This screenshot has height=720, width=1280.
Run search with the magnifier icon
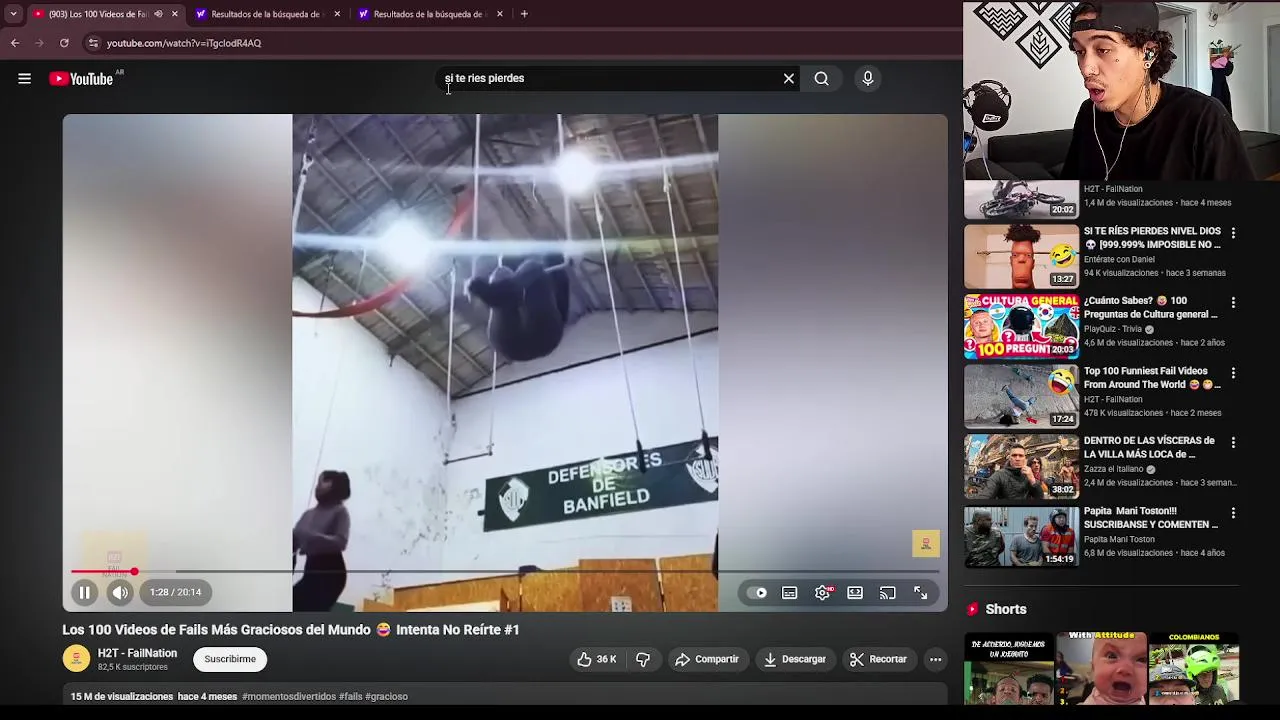tap(821, 78)
